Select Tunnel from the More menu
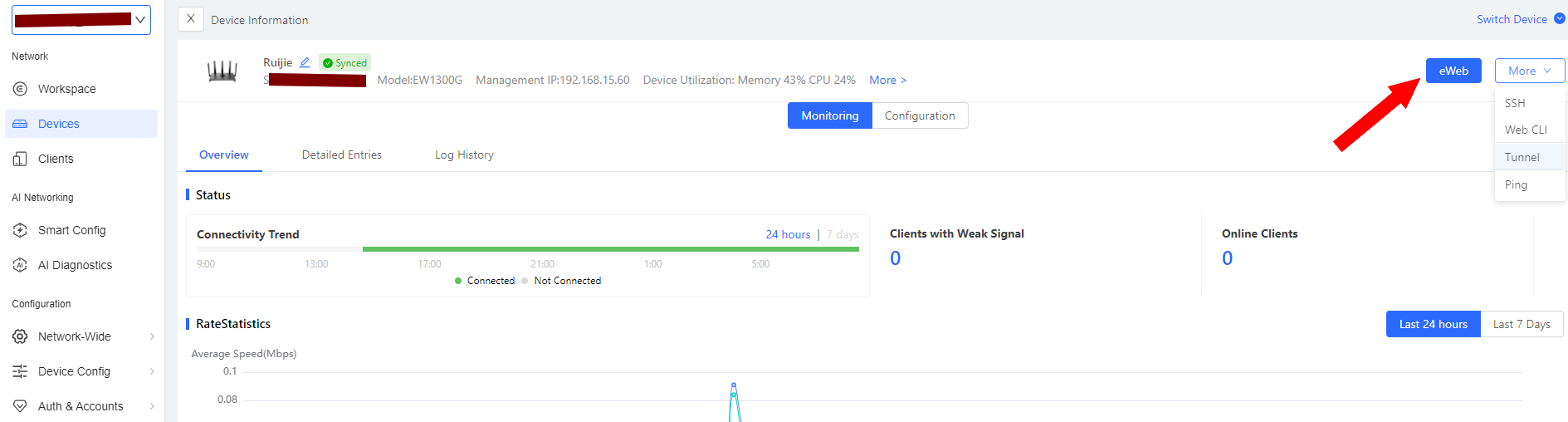This screenshot has width=1568, height=422. pos(1522,157)
